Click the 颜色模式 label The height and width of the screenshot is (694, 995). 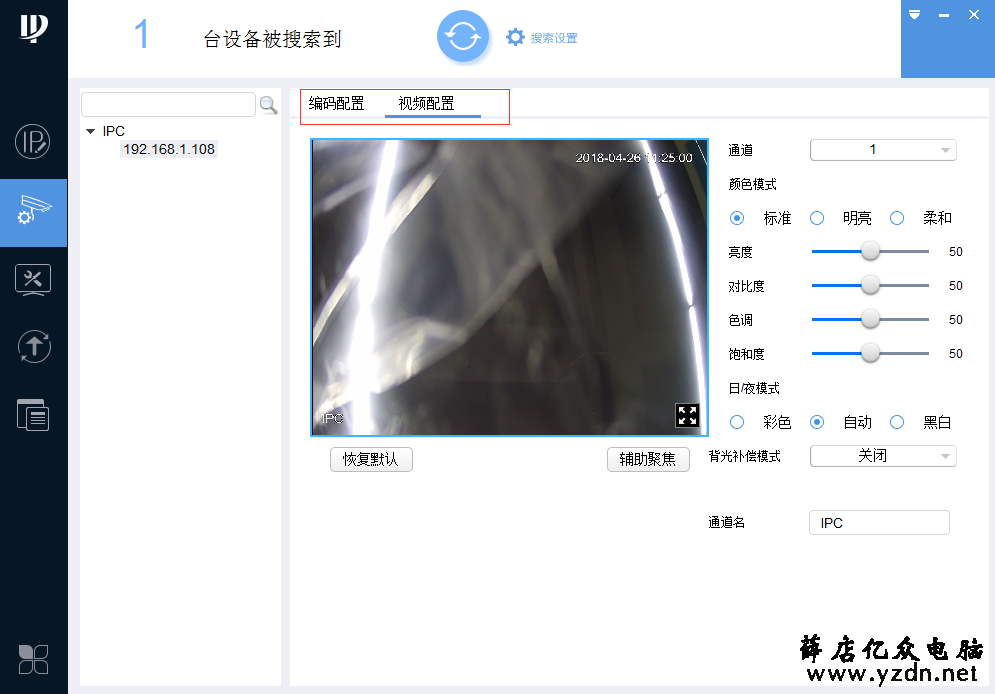pos(753,185)
